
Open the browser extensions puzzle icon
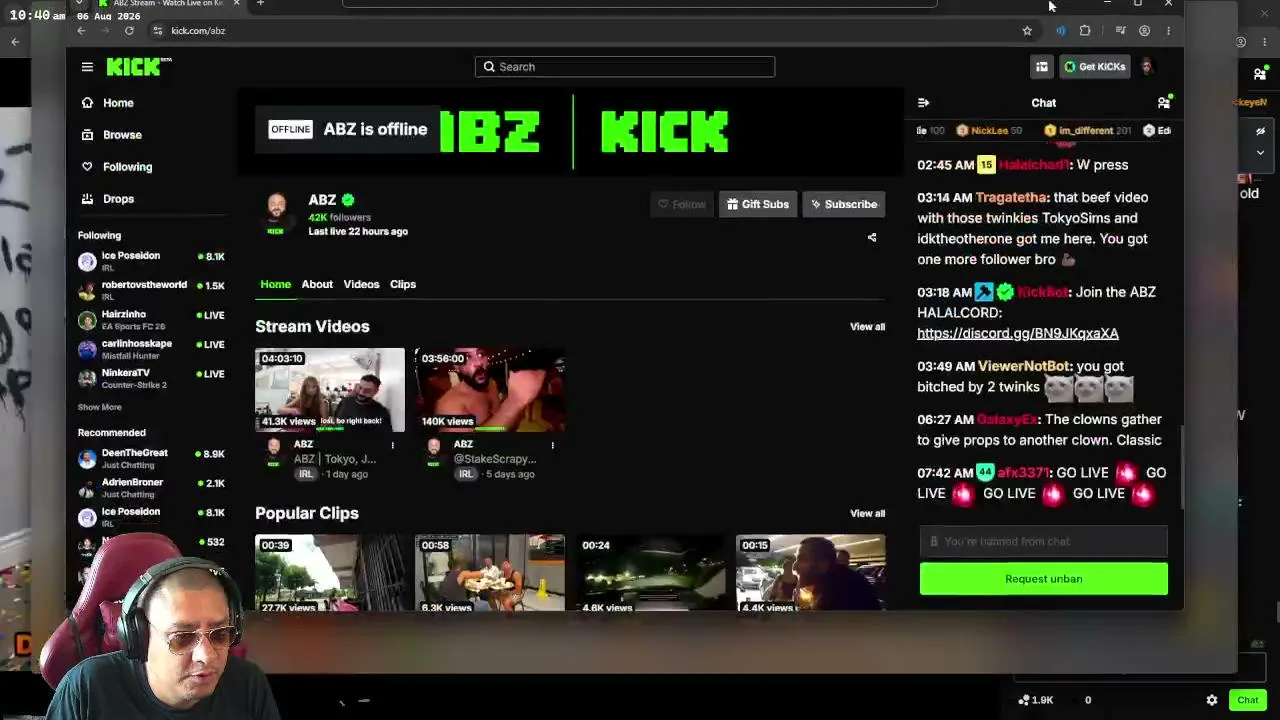click(1085, 31)
